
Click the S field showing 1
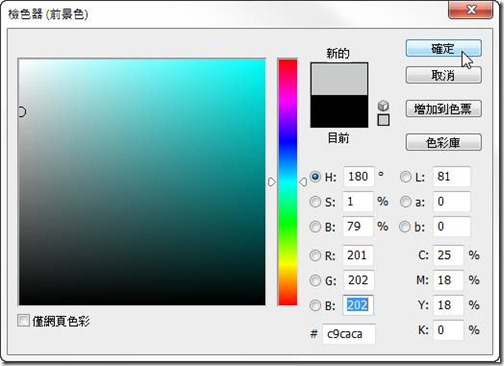click(x=358, y=201)
